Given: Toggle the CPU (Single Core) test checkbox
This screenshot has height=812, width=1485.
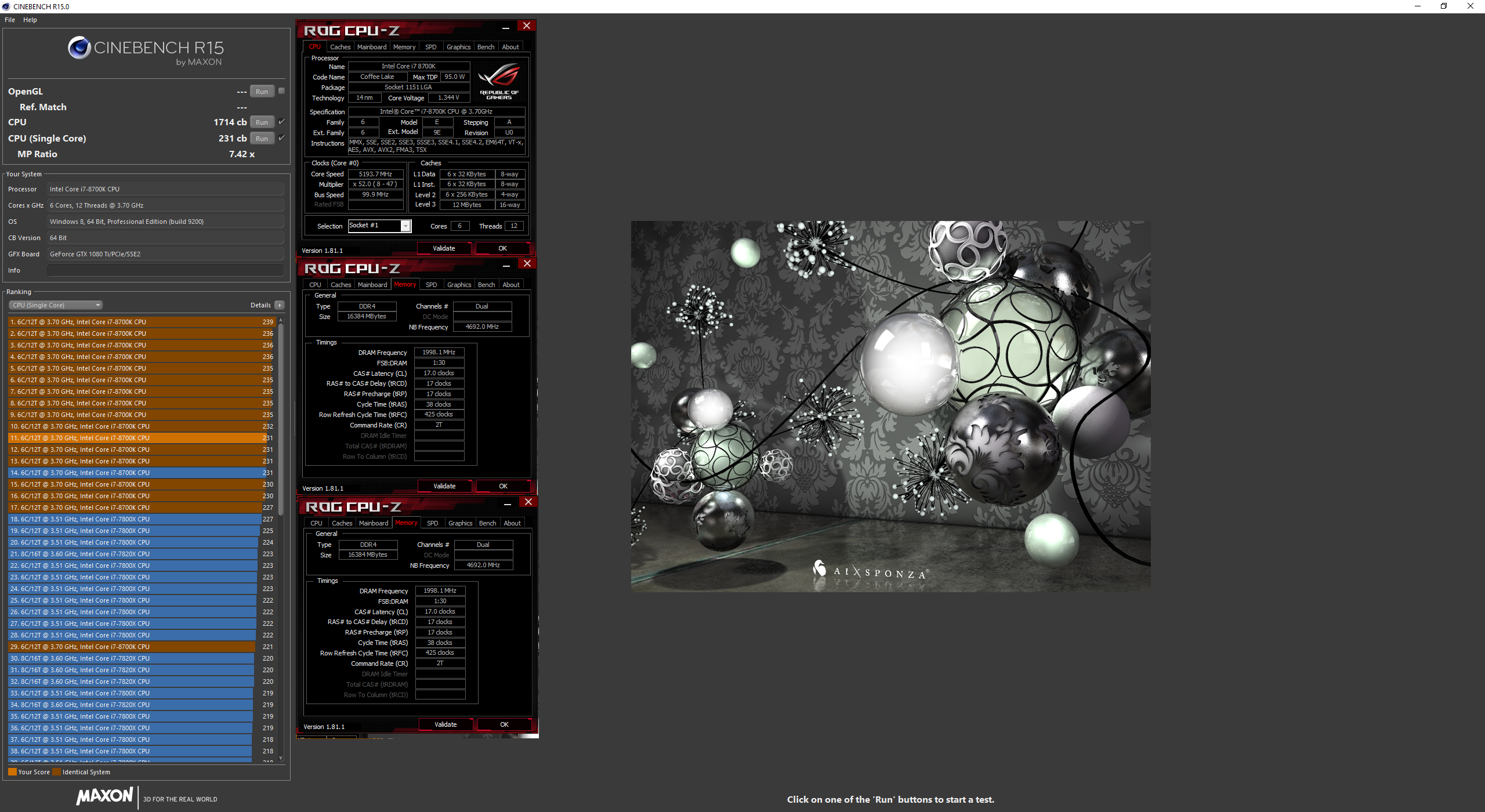Looking at the screenshot, I should click(x=281, y=138).
